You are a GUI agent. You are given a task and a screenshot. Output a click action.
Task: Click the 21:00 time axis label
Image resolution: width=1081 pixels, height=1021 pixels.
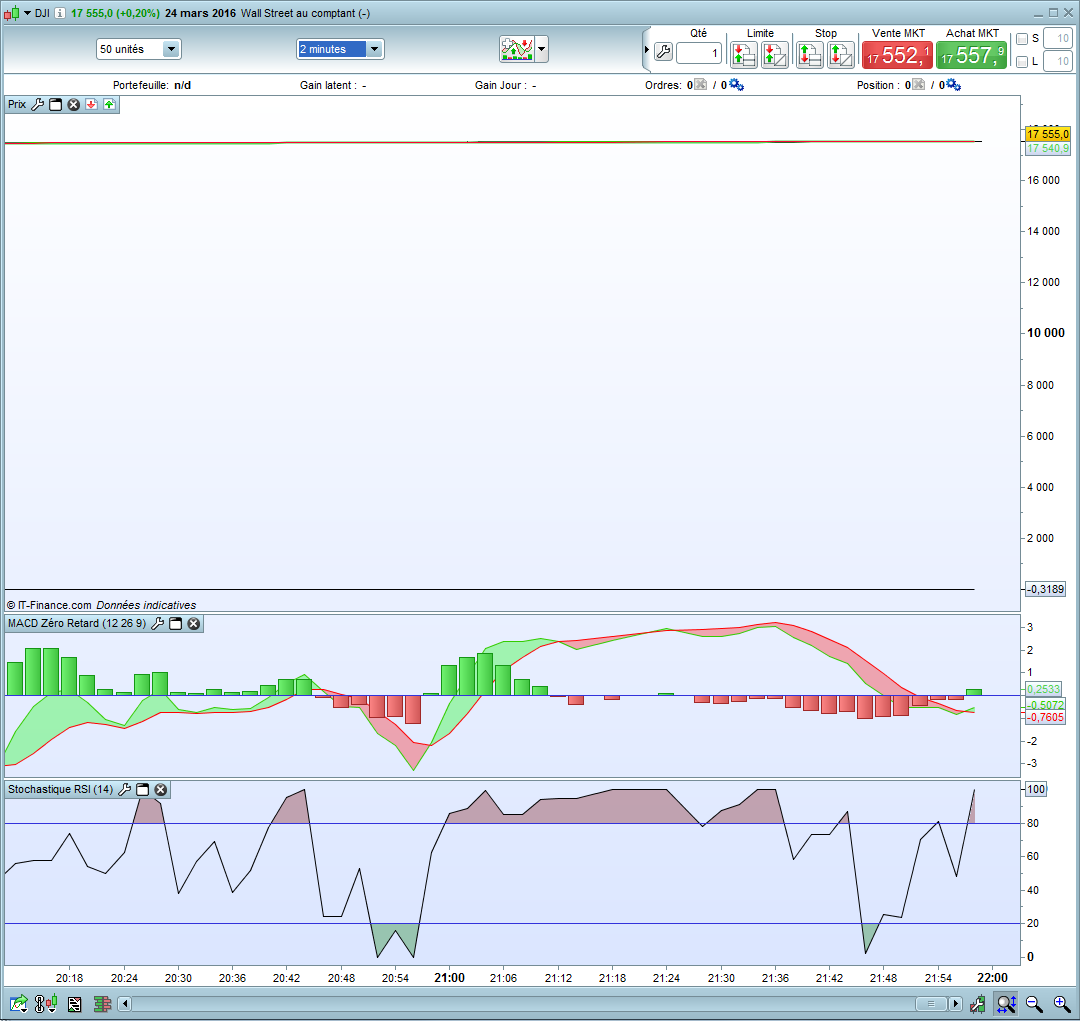(x=449, y=978)
